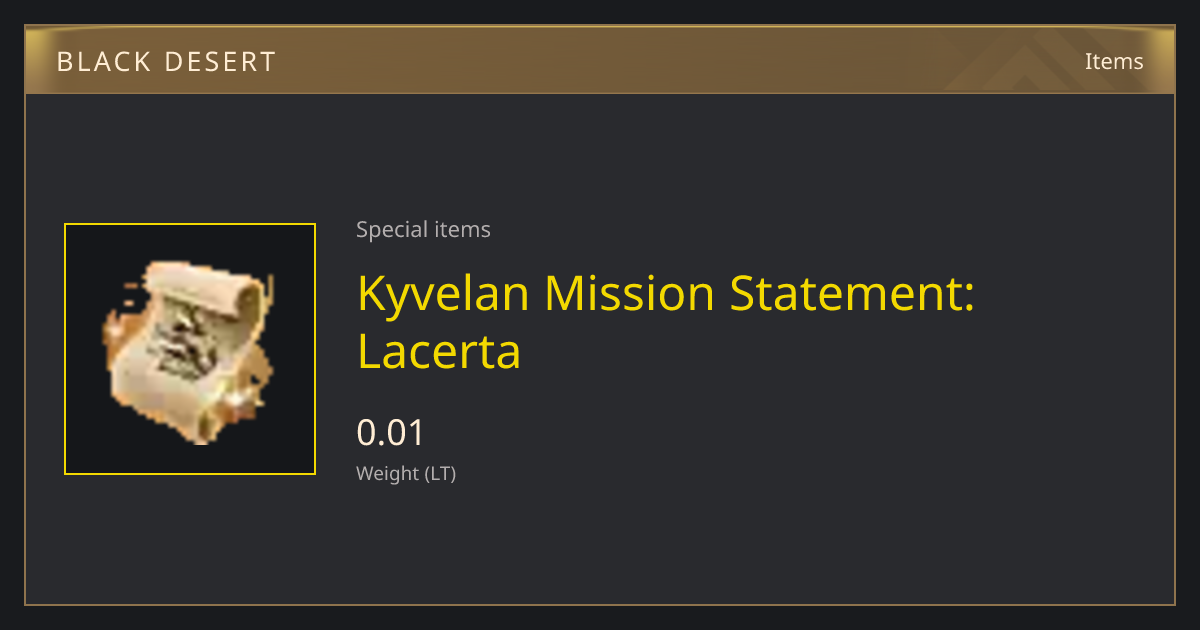Click the word Kyvelan in the title
This screenshot has height=630, width=1200.
[444, 295]
